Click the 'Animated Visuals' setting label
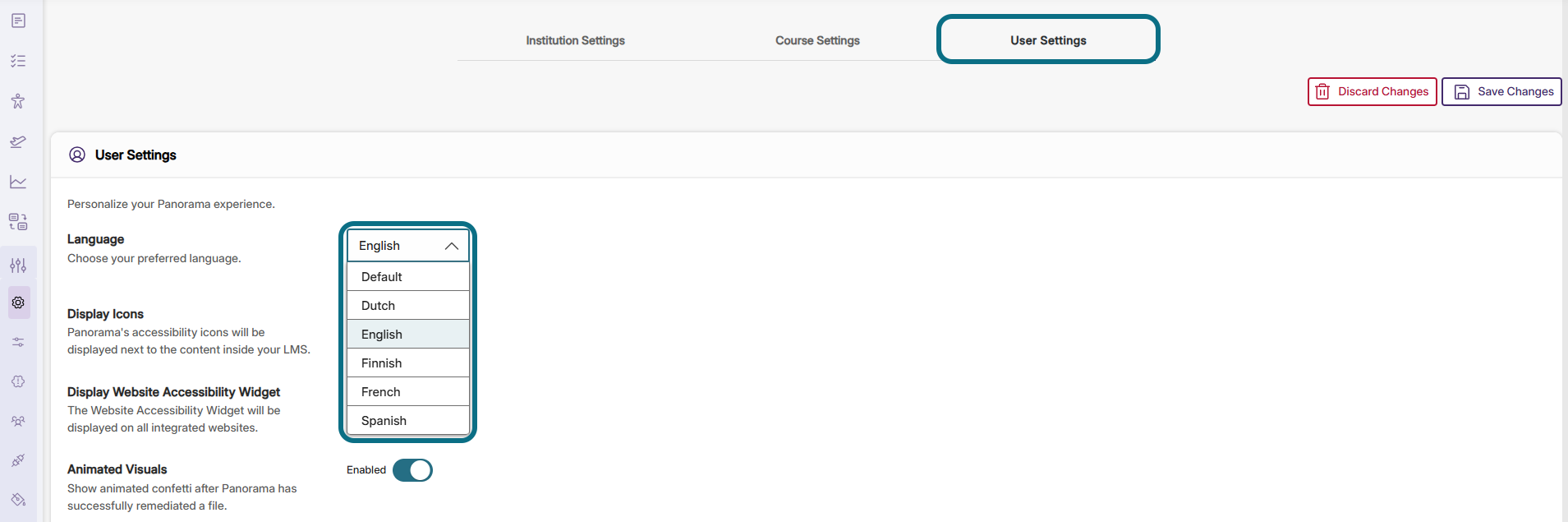Screen dimensions: 1568x522 117,469
